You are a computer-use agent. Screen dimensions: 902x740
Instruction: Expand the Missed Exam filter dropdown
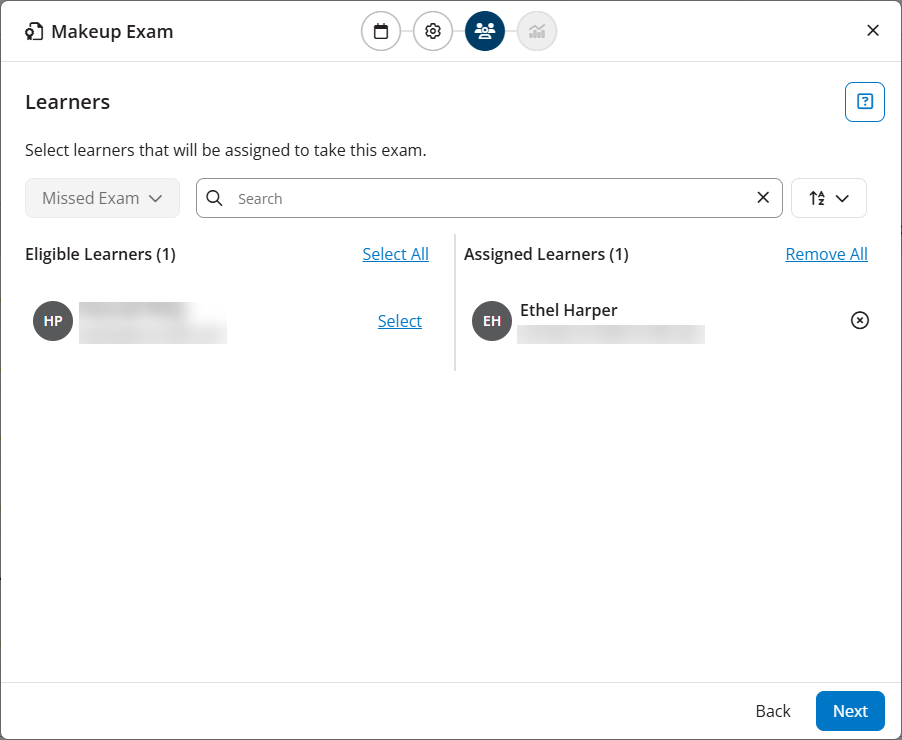point(102,198)
